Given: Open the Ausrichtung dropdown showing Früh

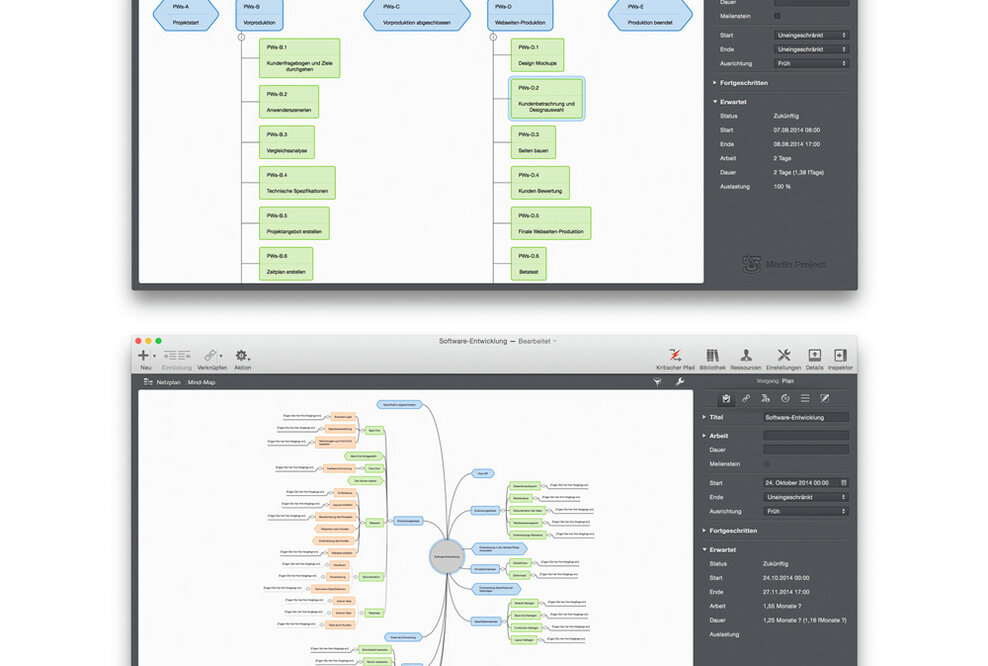Looking at the screenshot, I should point(806,511).
